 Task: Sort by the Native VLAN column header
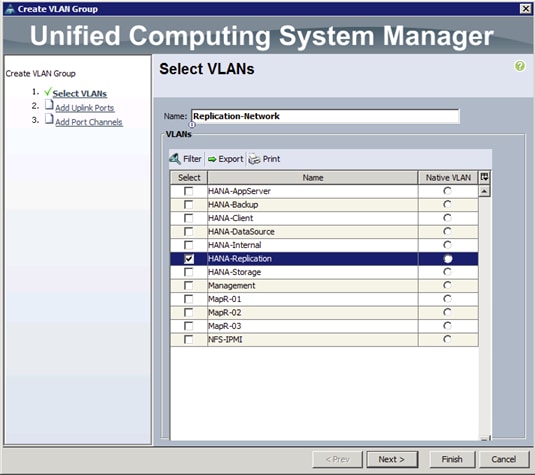(x=448, y=178)
